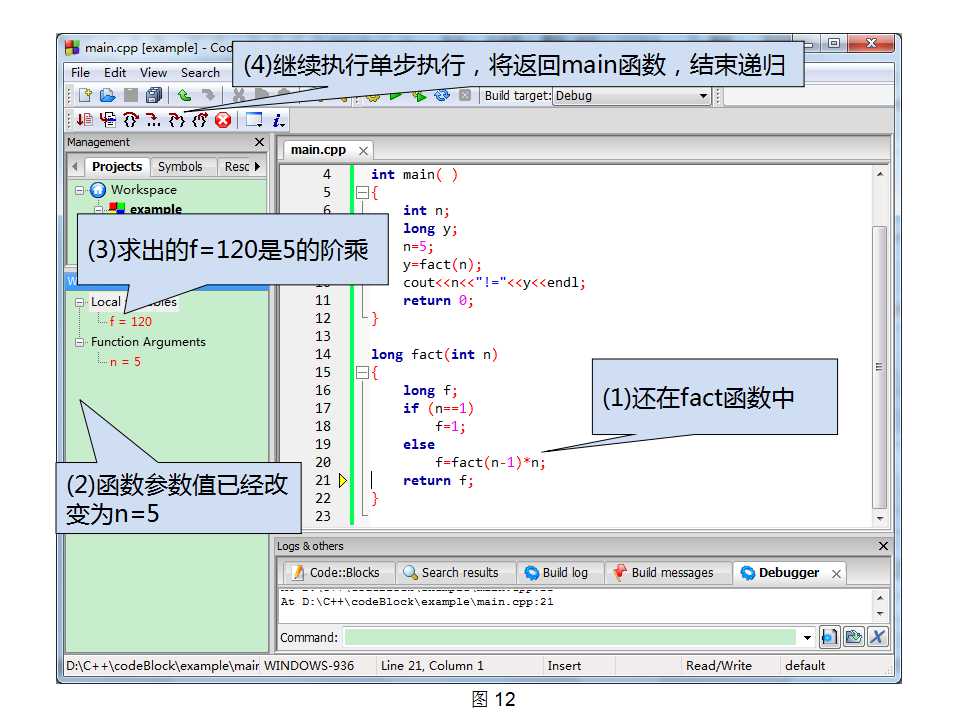
Task: Collapse the Function Arguments node
Action: point(80,342)
